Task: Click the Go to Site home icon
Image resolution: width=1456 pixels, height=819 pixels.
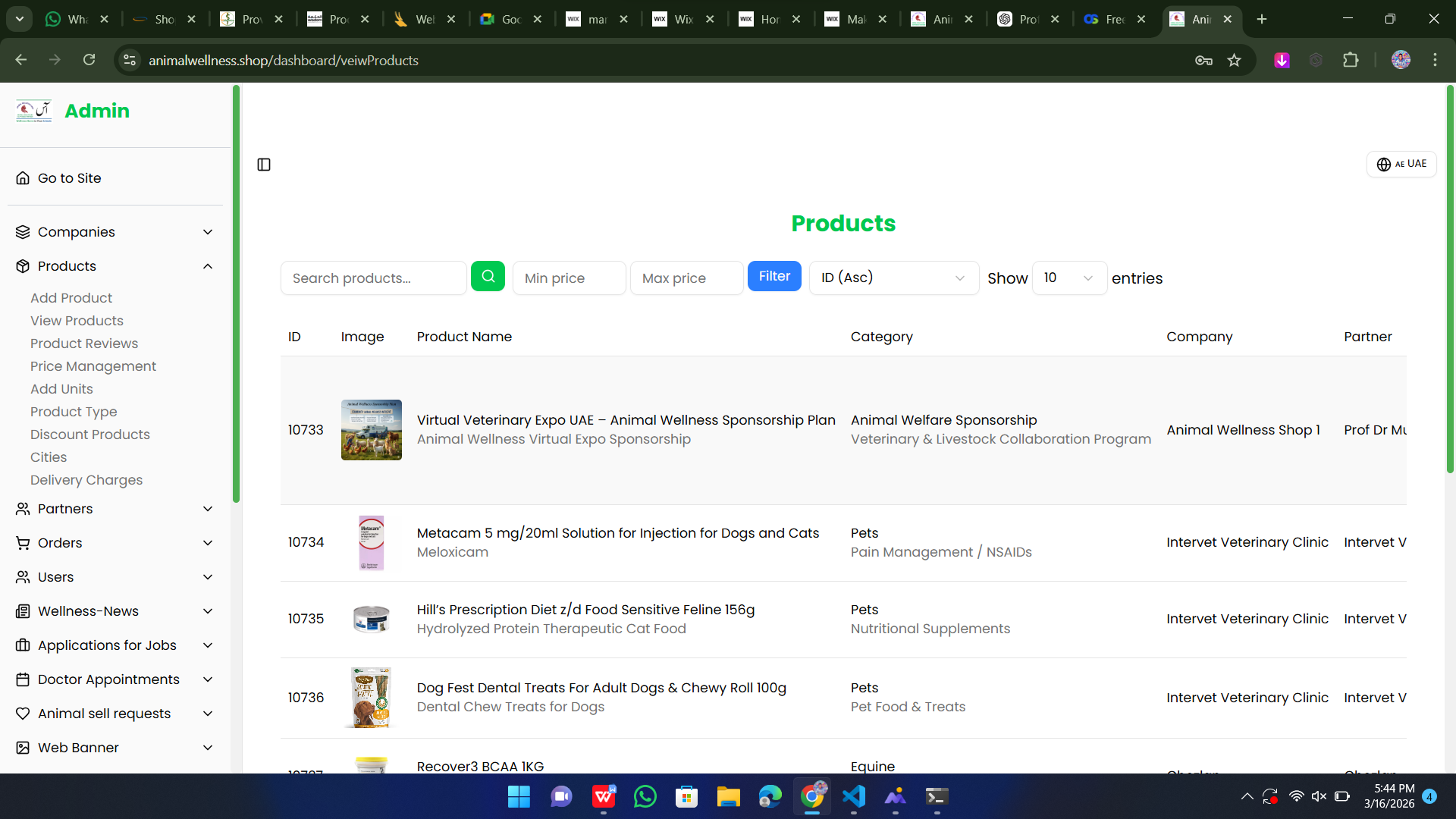Action: tap(23, 178)
